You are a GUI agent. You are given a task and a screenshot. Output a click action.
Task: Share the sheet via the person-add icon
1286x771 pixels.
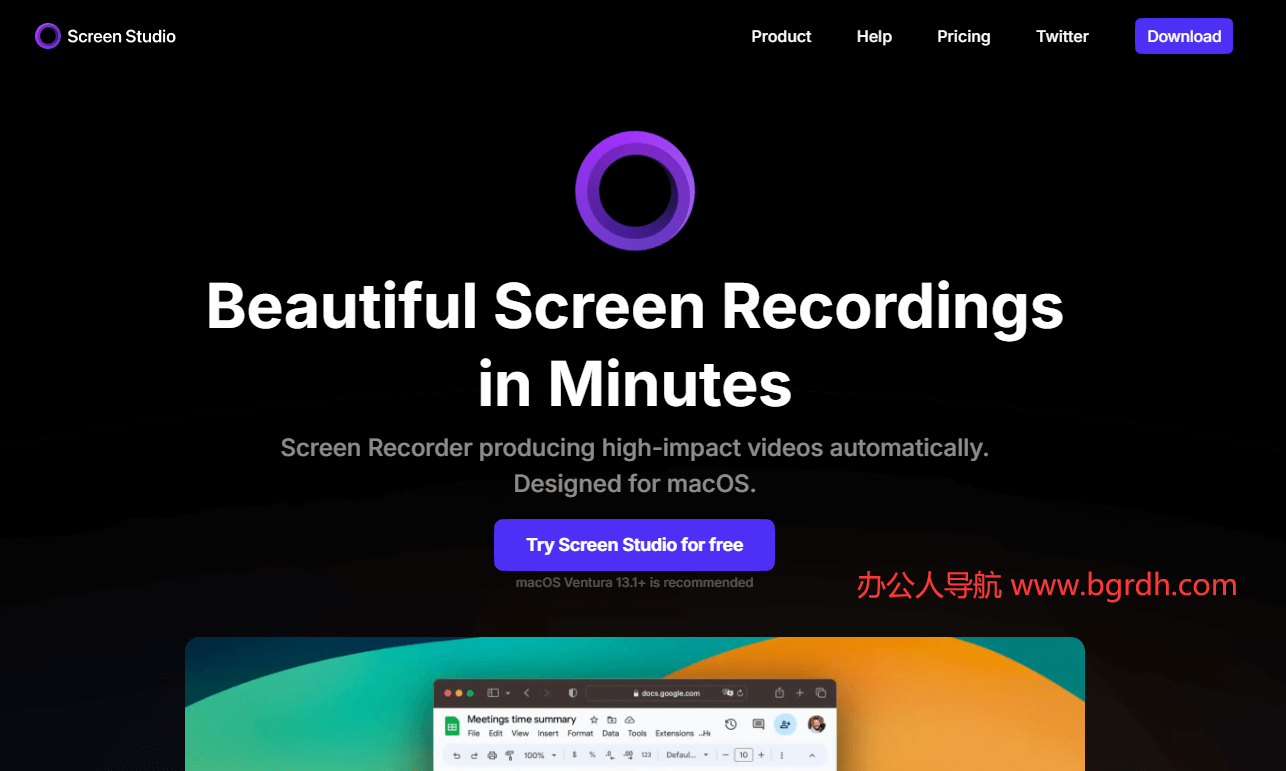pyautogui.click(x=785, y=724)
